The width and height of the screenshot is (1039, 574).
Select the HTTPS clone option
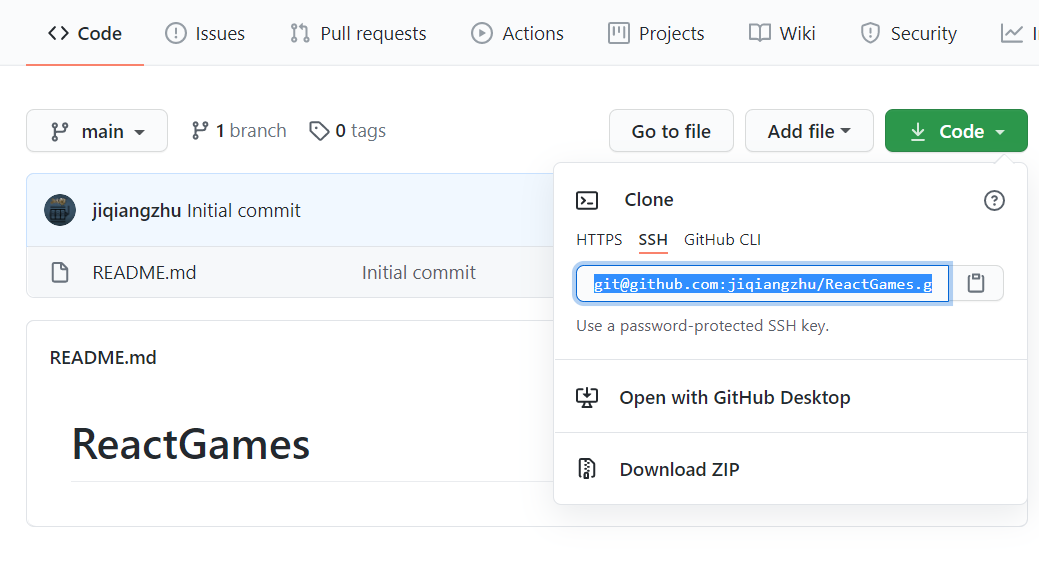point(599,239)
